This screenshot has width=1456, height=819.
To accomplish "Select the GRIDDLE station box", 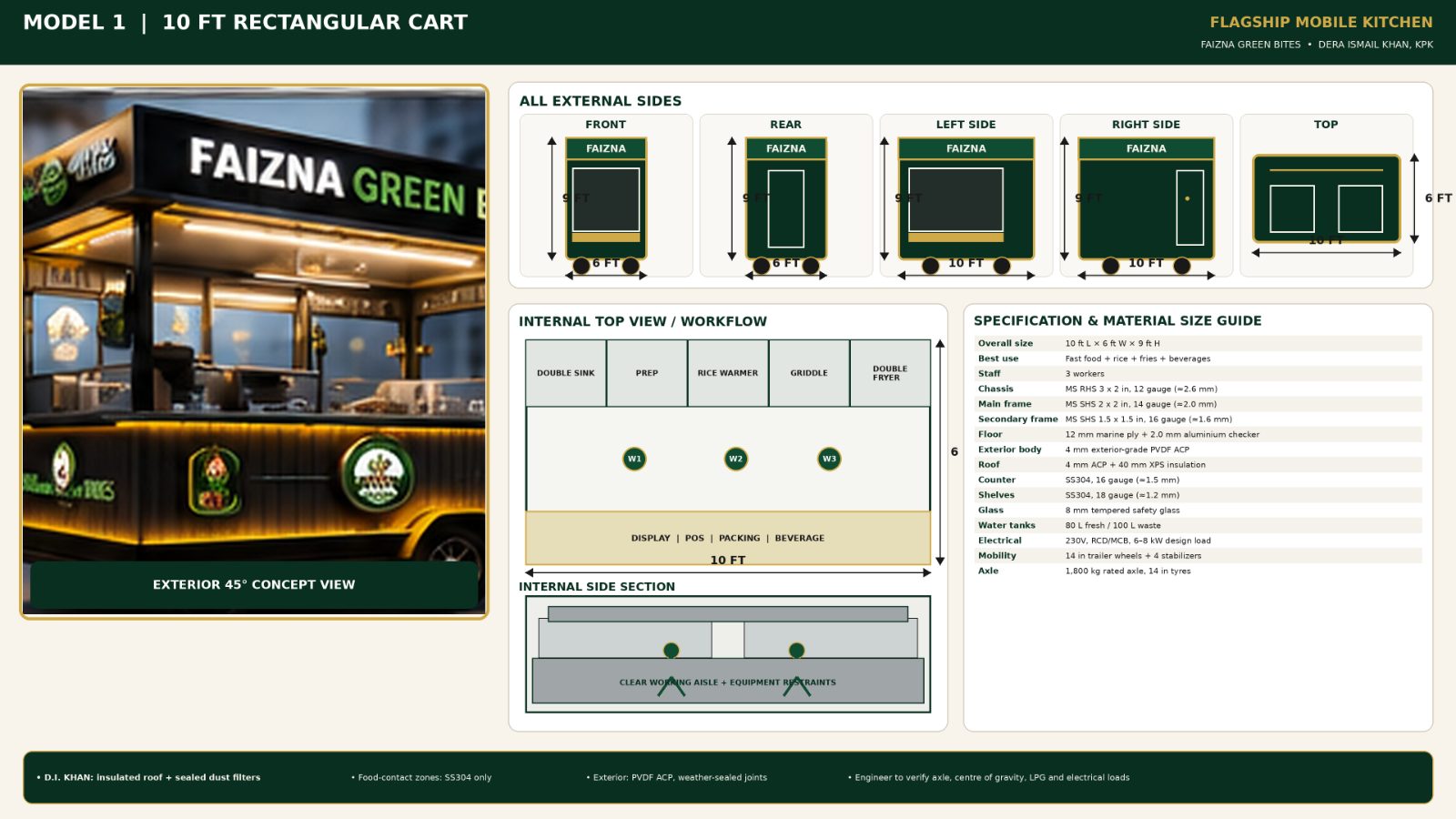I will [x=809, y=373].
